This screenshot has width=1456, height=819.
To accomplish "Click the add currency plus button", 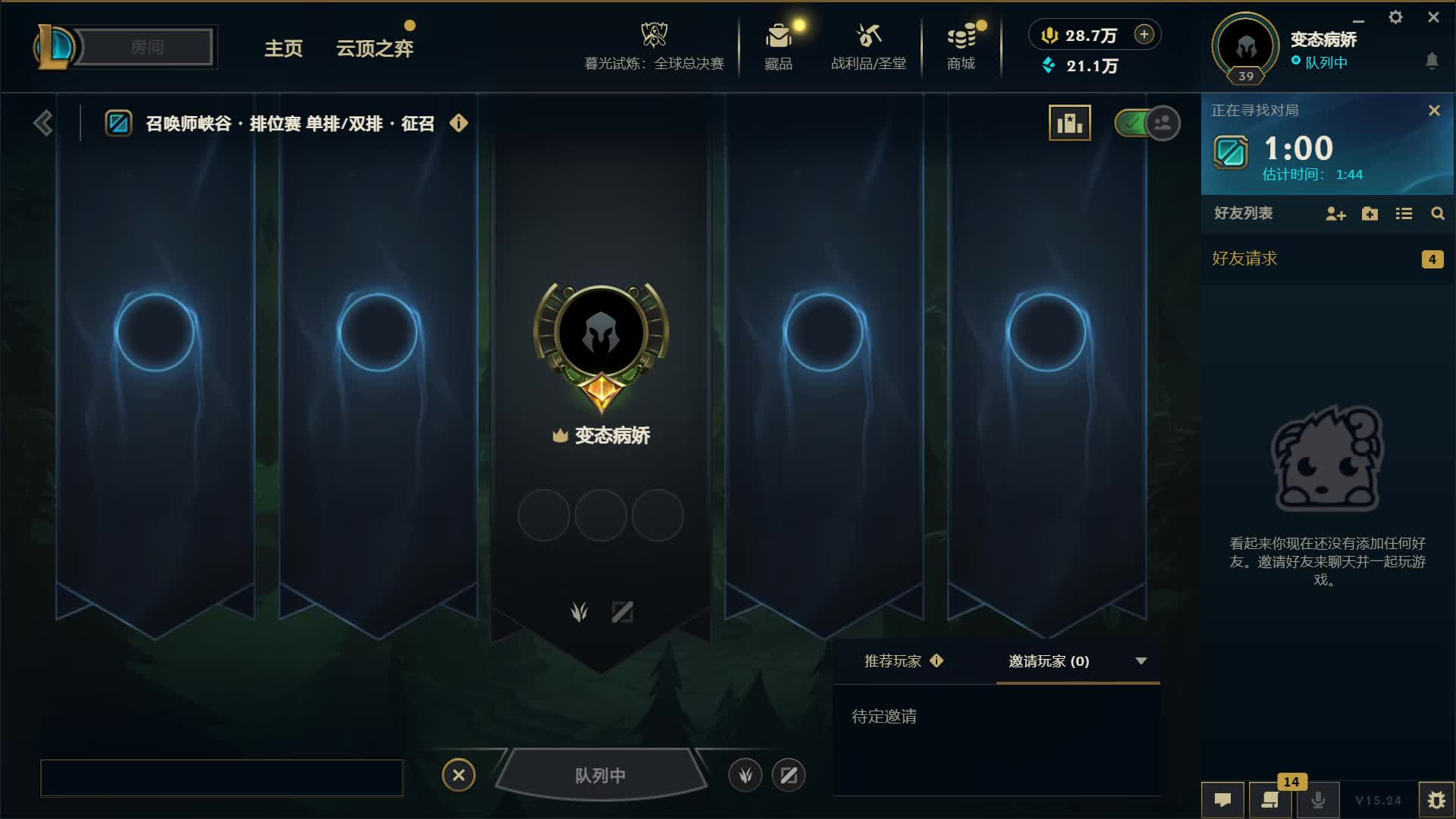I will [1144, 34].
